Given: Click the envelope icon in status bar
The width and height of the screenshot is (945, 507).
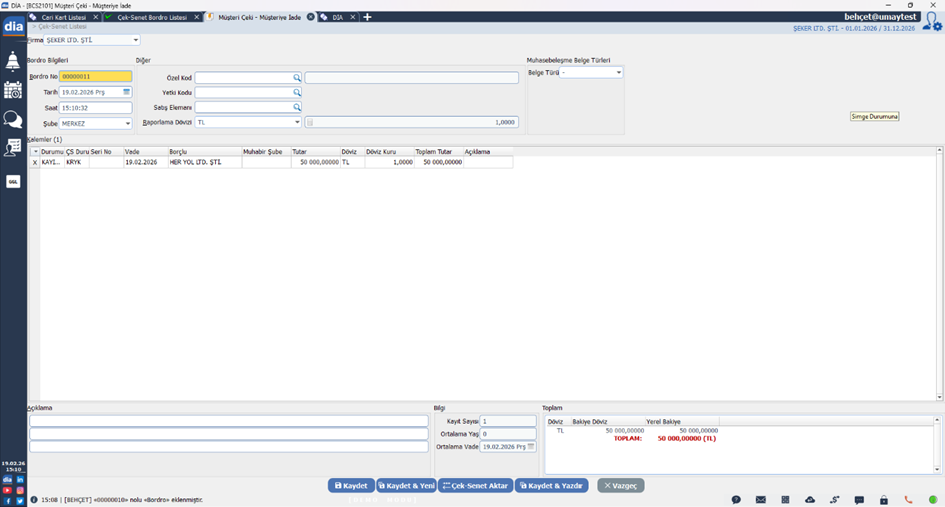Looking at the screenshot, I should coord(760,499).
